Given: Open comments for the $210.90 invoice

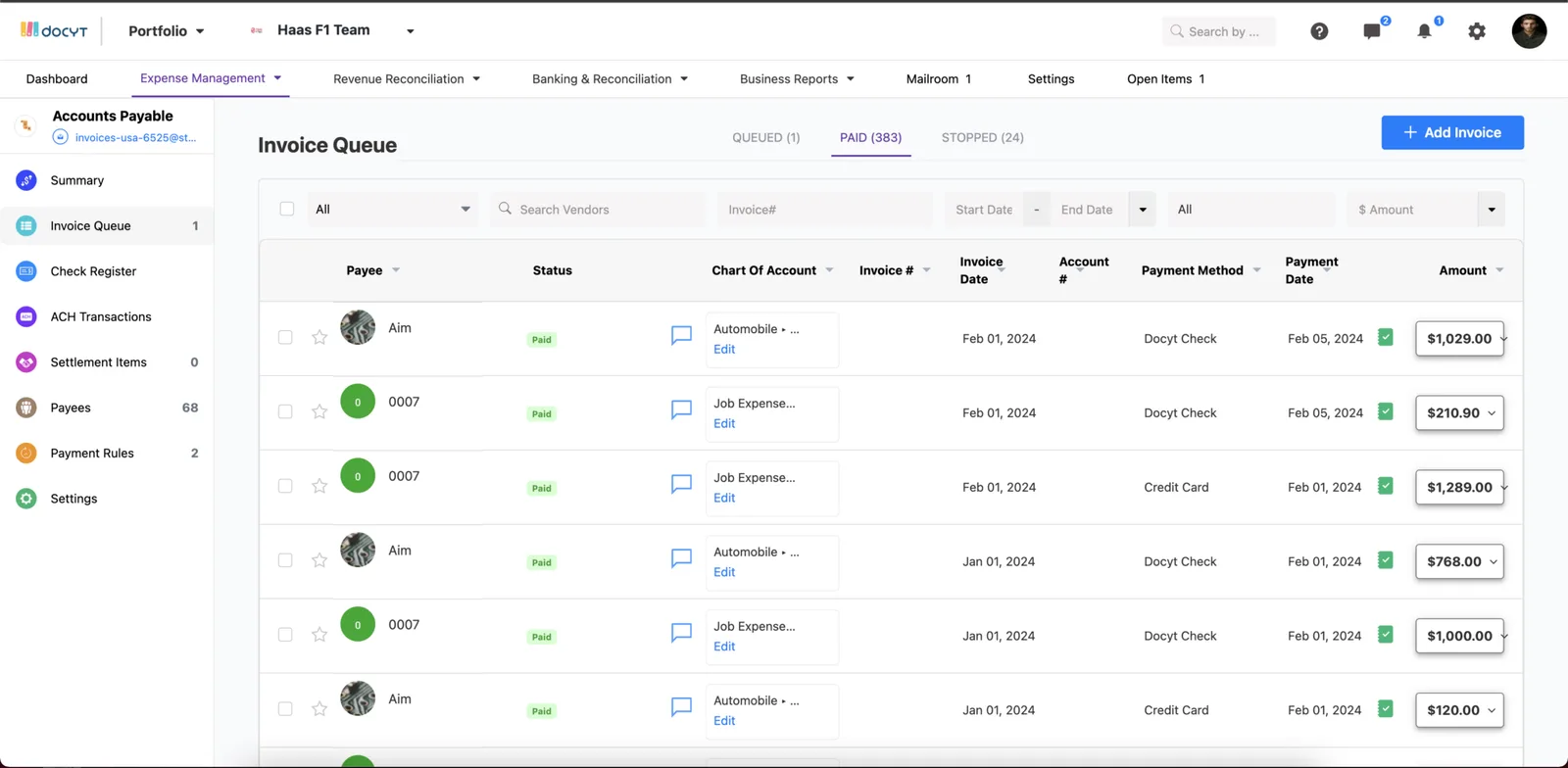Looking at the screenshot, I should (681, 409).
